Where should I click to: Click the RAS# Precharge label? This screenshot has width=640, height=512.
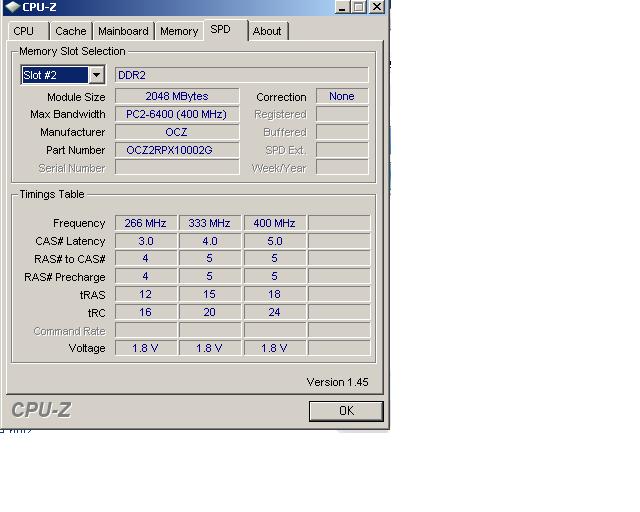click(x=65, y=277)
